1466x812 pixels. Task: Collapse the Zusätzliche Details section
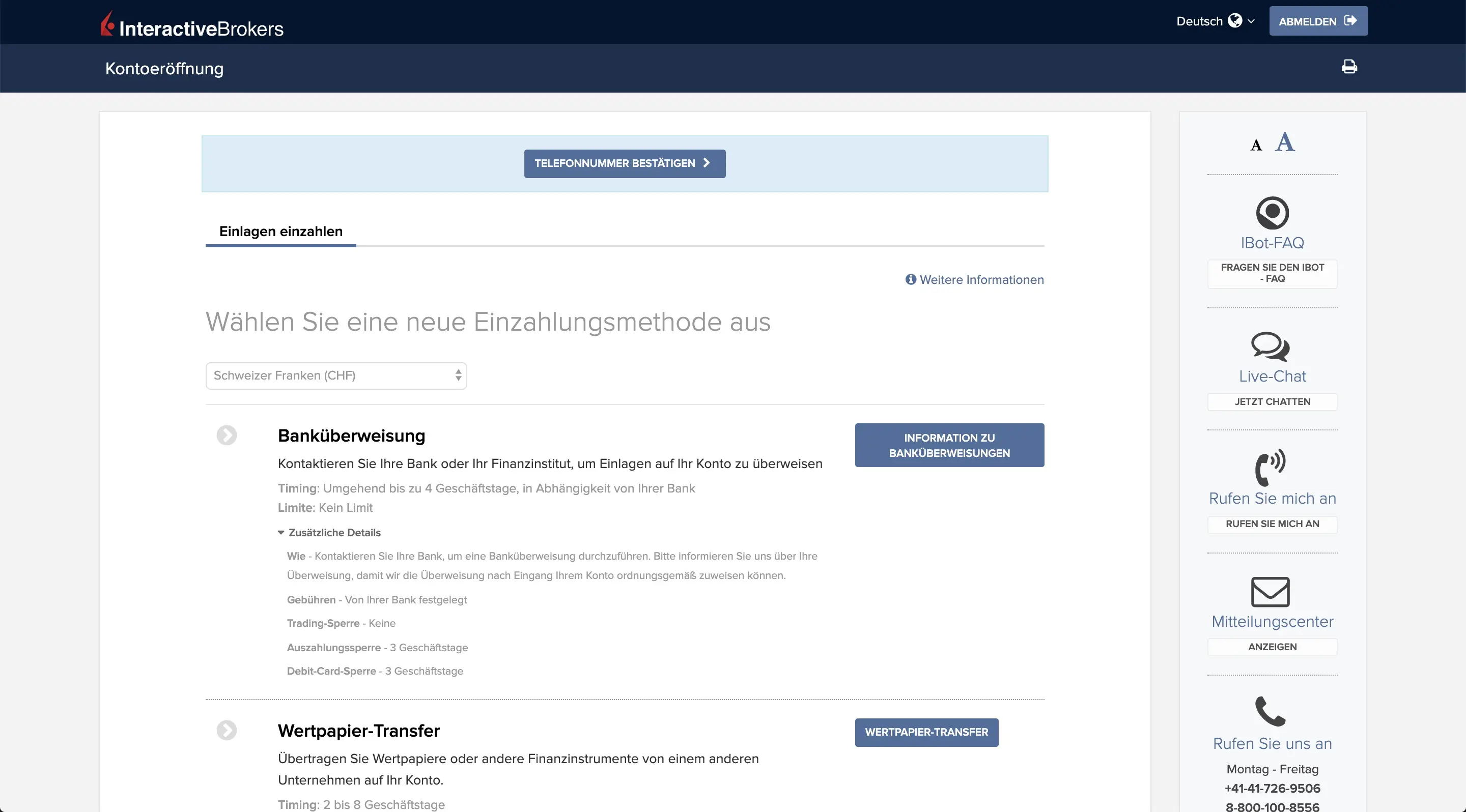(x=329, y=533)
